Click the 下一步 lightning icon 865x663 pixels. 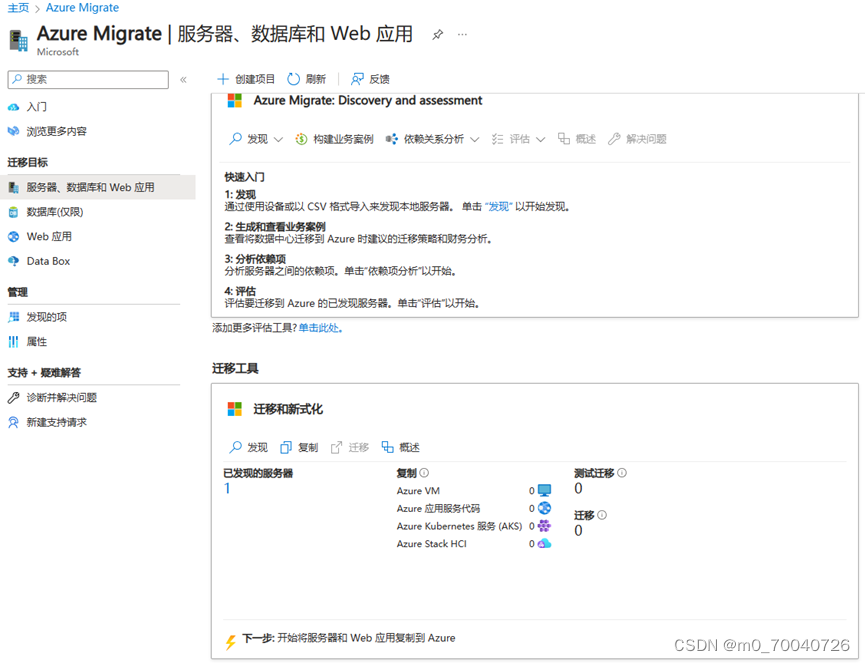[x=231, y=641]
